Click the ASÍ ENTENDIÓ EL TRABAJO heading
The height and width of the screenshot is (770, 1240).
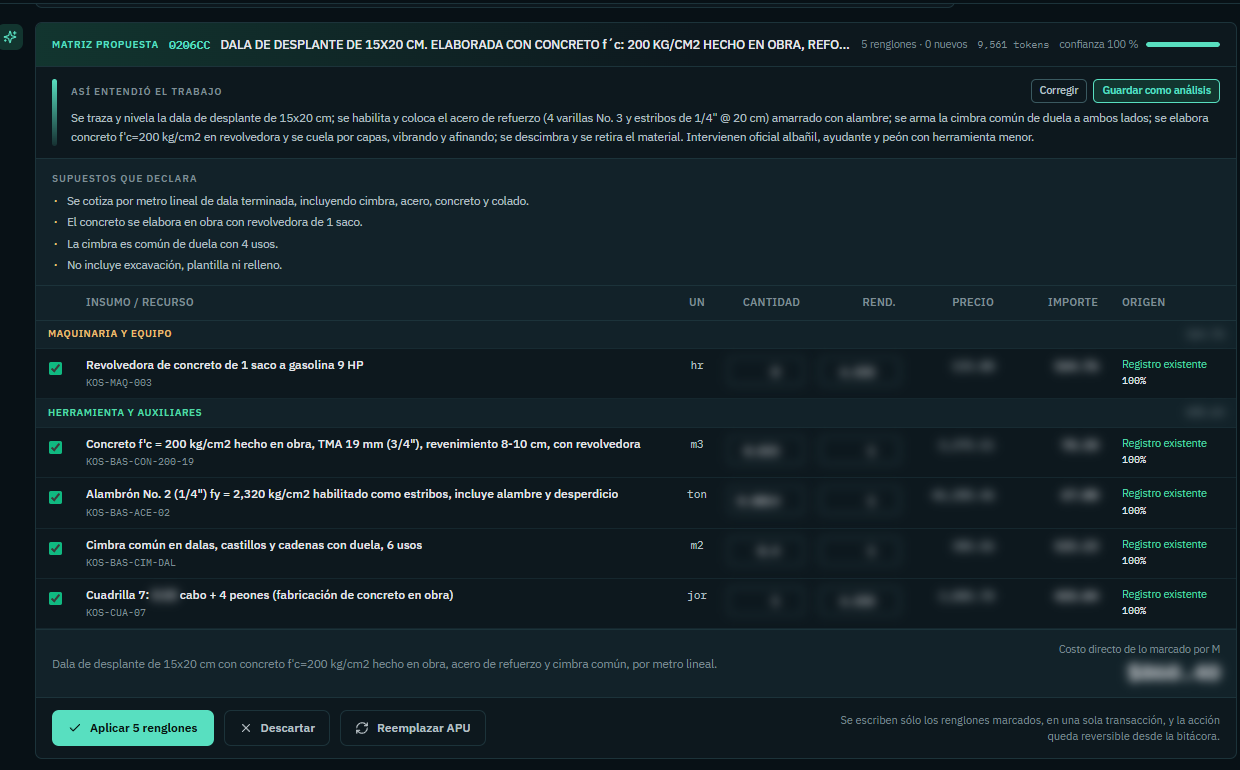(x=147, y=91)
